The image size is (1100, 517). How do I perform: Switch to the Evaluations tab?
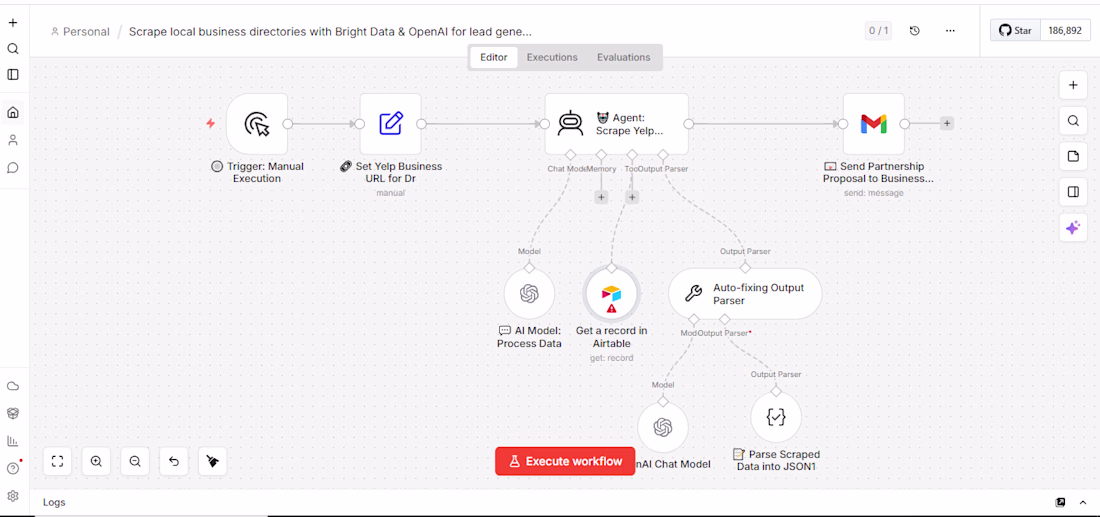624,58
